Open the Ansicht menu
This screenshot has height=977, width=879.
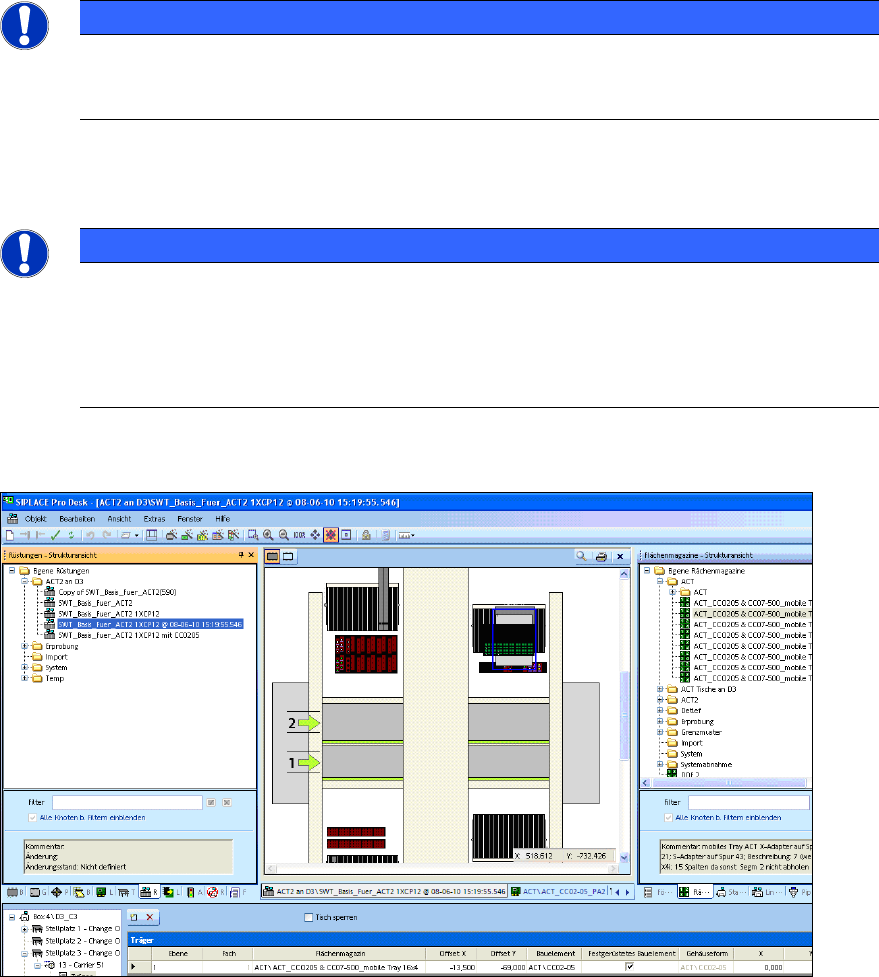click(119, 518)
